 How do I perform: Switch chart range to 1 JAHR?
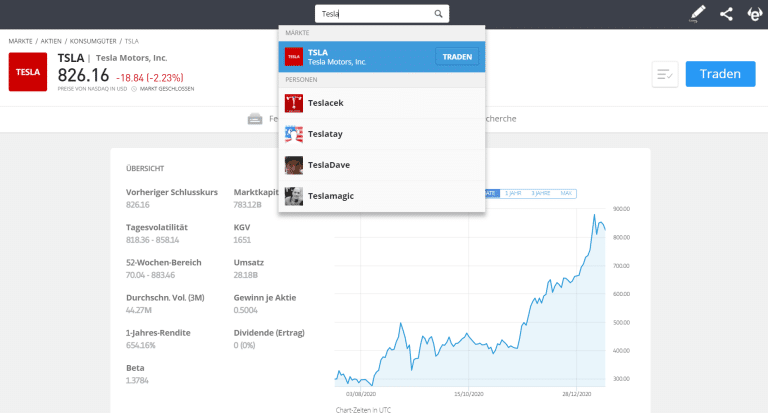click(514, 192)
